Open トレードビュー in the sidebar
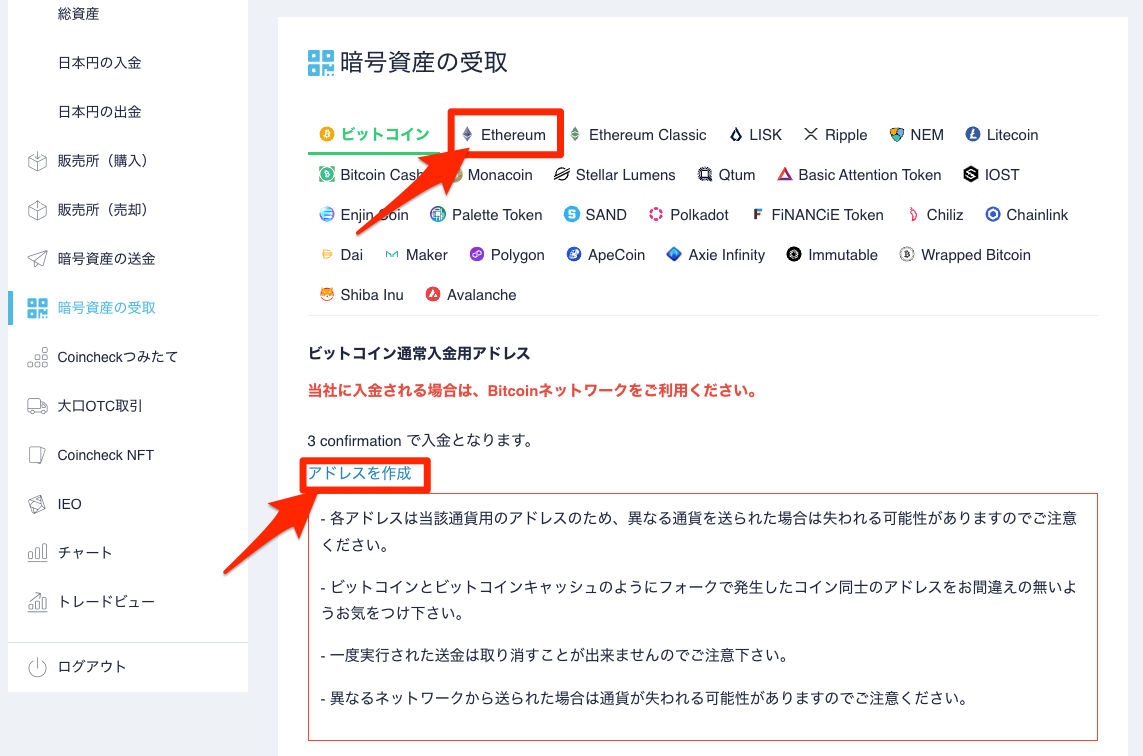The height and width of the screenshot is (756, 1143). [x=106, y=601]
